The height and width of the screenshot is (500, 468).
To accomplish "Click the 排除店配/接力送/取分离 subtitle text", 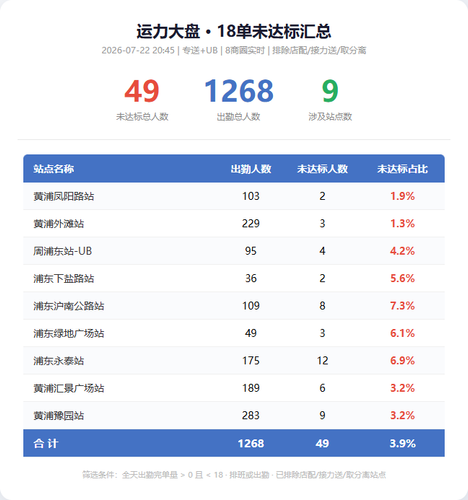I will 319,50.
